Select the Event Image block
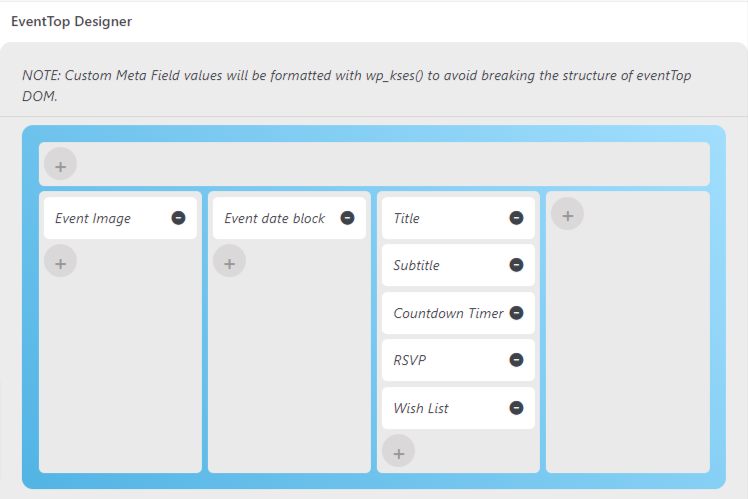 coord(120,218)
